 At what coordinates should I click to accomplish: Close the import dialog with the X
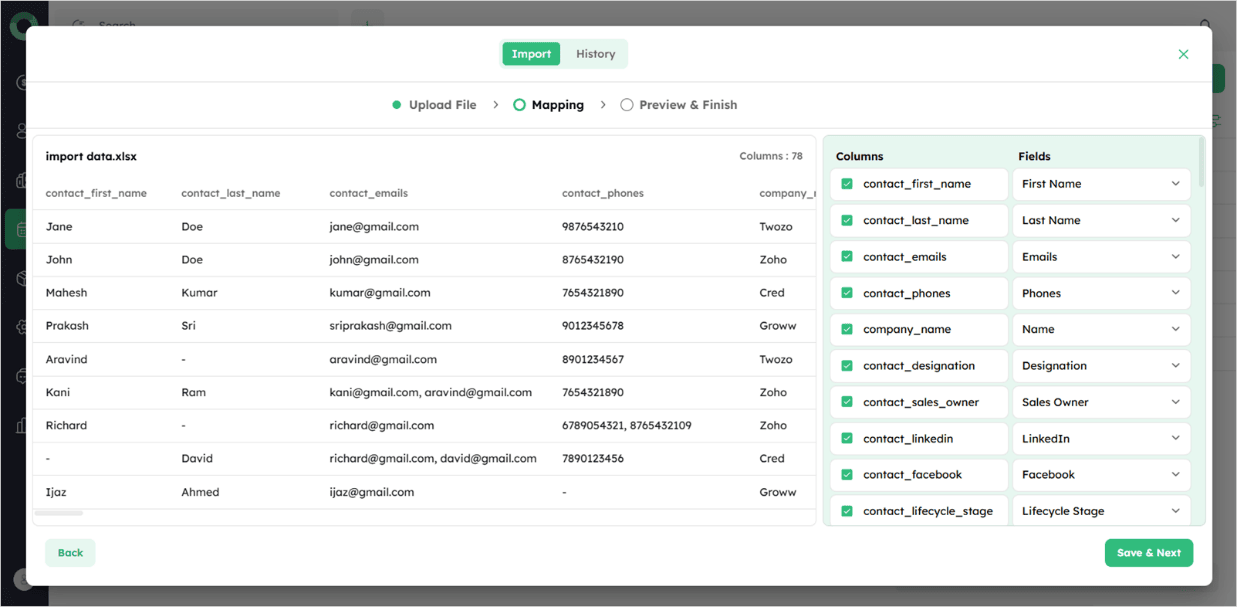tap(1183, 54)
